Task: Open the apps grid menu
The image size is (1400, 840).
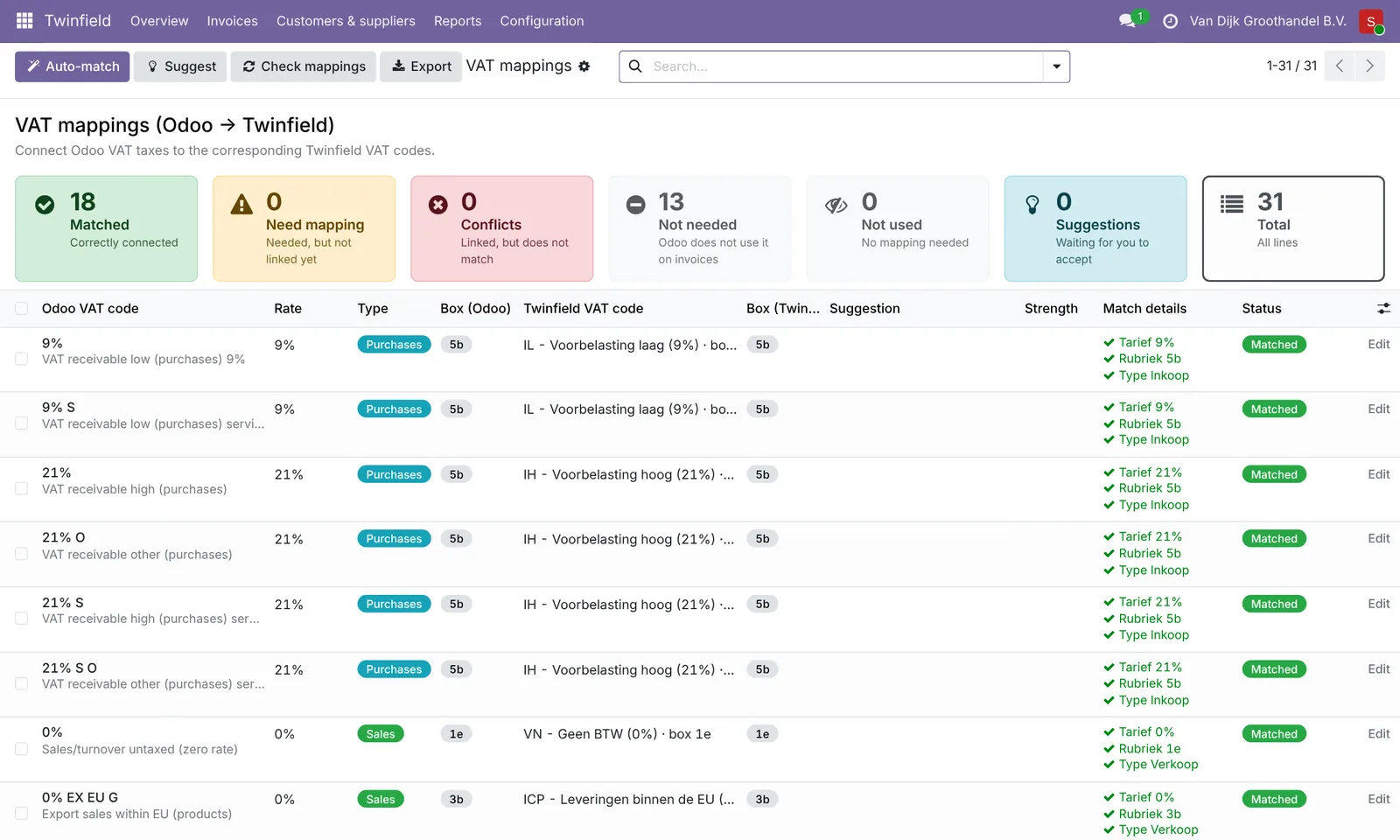Action: (24, 21)
